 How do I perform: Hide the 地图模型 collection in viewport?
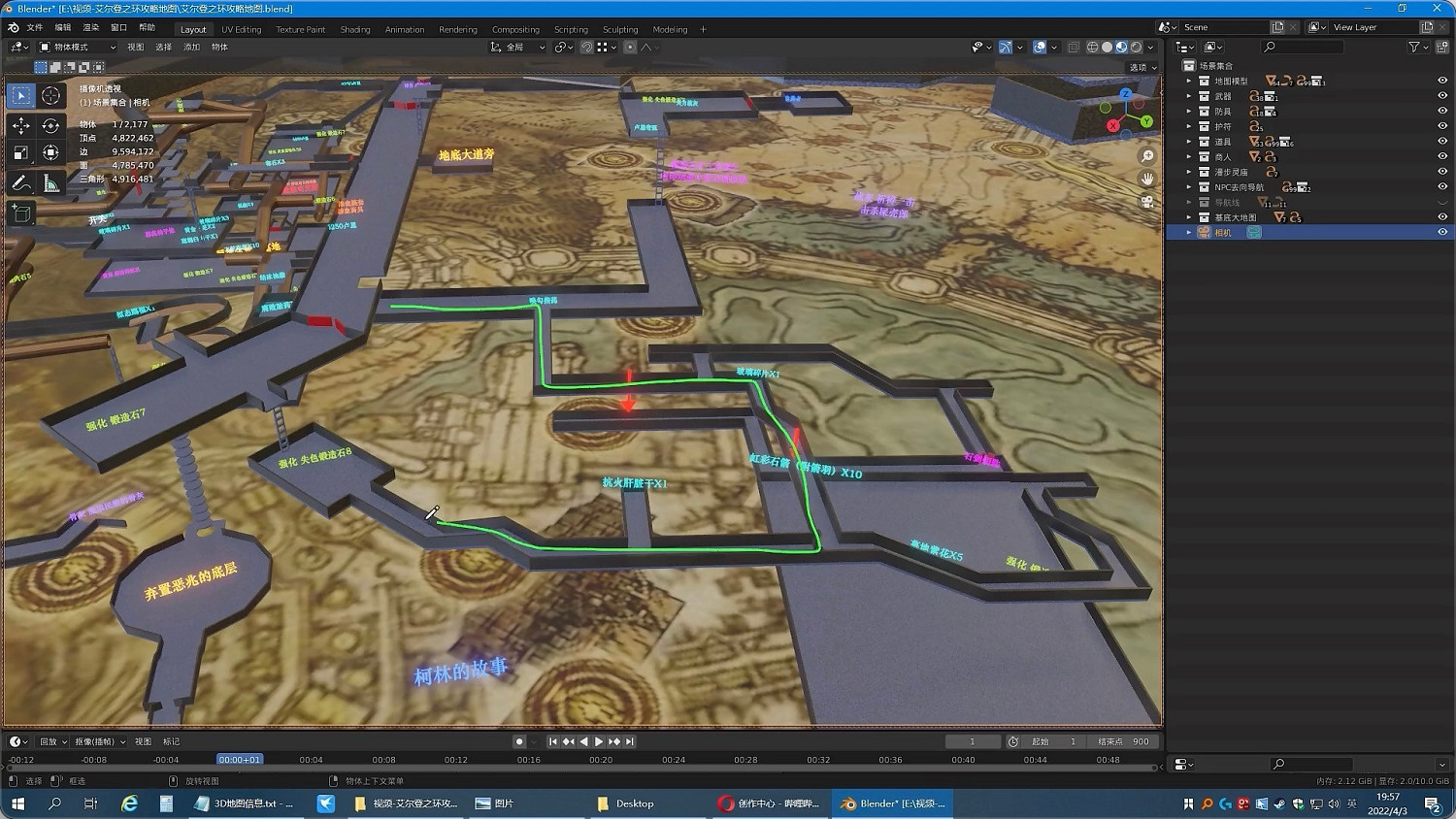coord(1441,82)
